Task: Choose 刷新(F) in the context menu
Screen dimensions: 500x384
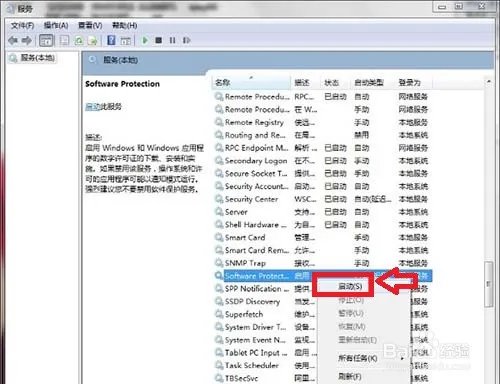Action: click(x=350, y=377)
